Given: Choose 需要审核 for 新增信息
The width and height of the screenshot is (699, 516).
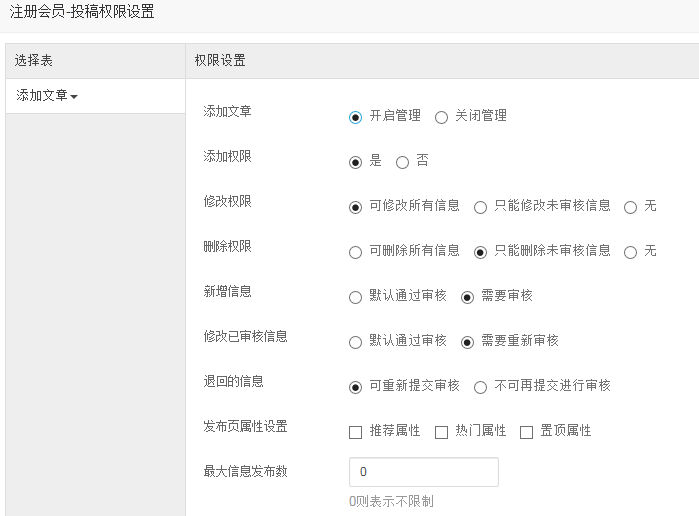Looking at the screenshot, I should [467, 297].
